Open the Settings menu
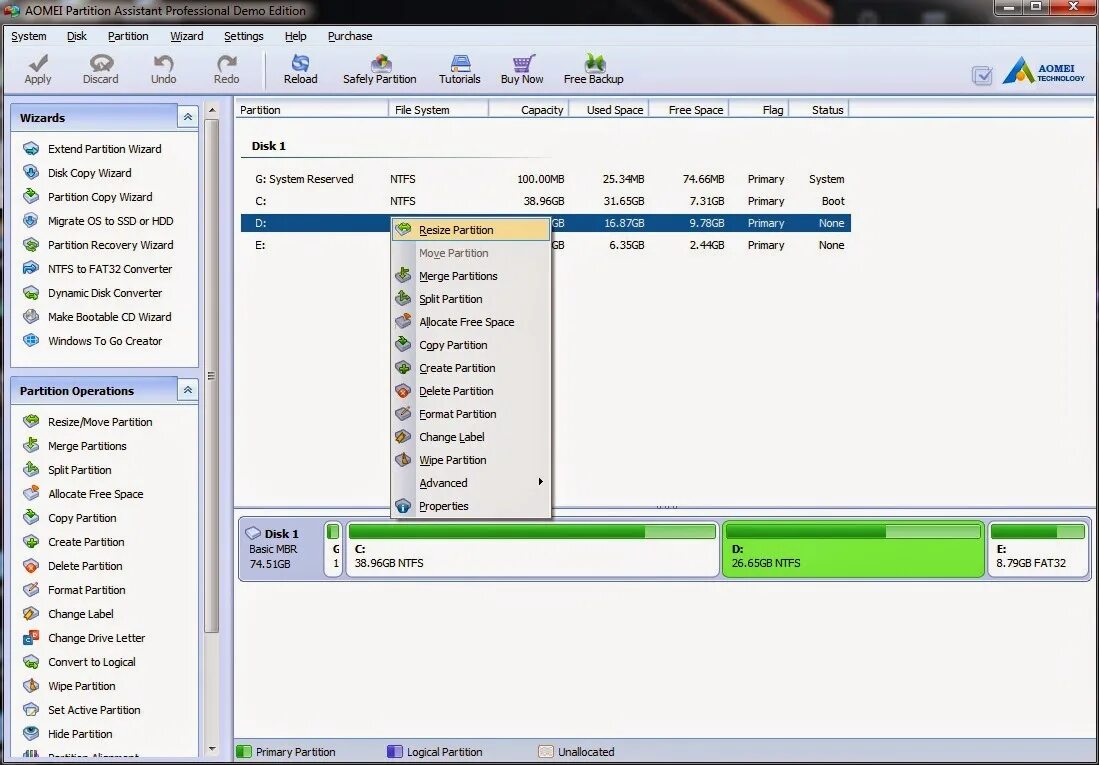 pyautogui.click(x=244, y=36)
